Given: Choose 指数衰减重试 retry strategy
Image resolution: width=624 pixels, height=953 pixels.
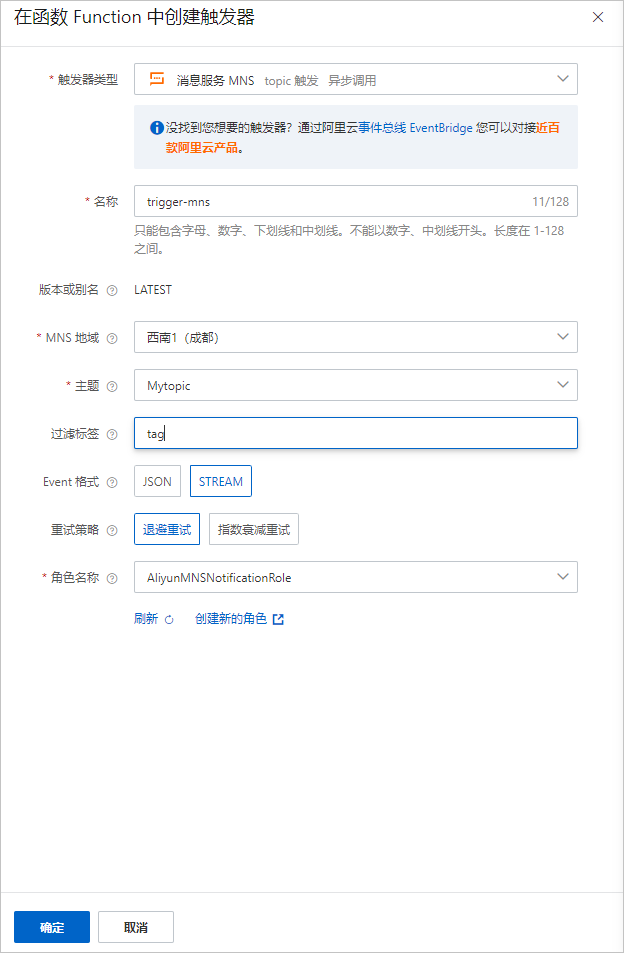Looking at the screenshot, I should 254,529.
